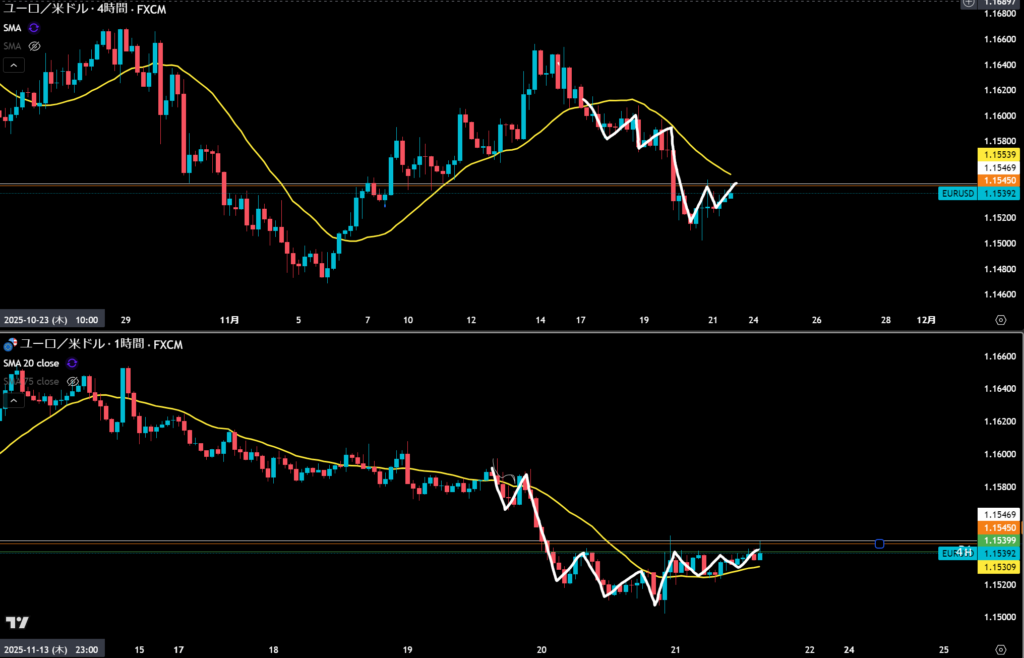The image size is (1024, 658).
Task: Click the plus icon atop the price scale
Action: (x=967, y=4)
